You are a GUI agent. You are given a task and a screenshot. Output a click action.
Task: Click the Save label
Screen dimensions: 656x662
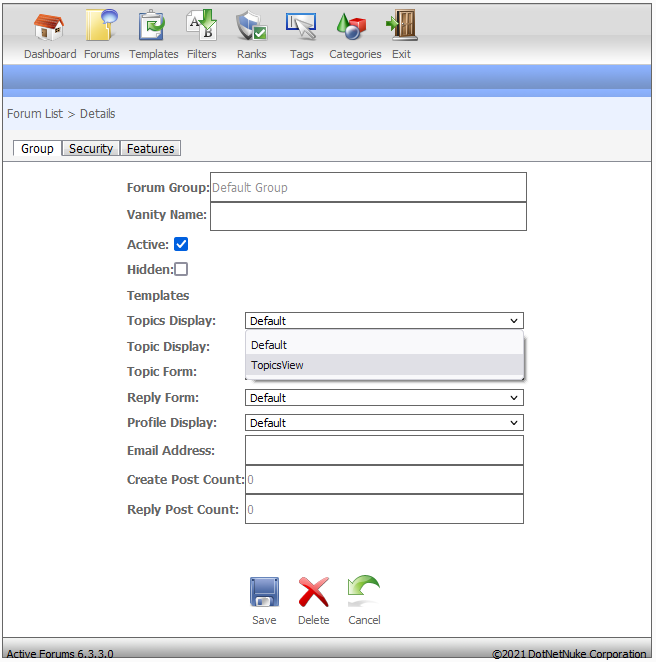point(264,620)
